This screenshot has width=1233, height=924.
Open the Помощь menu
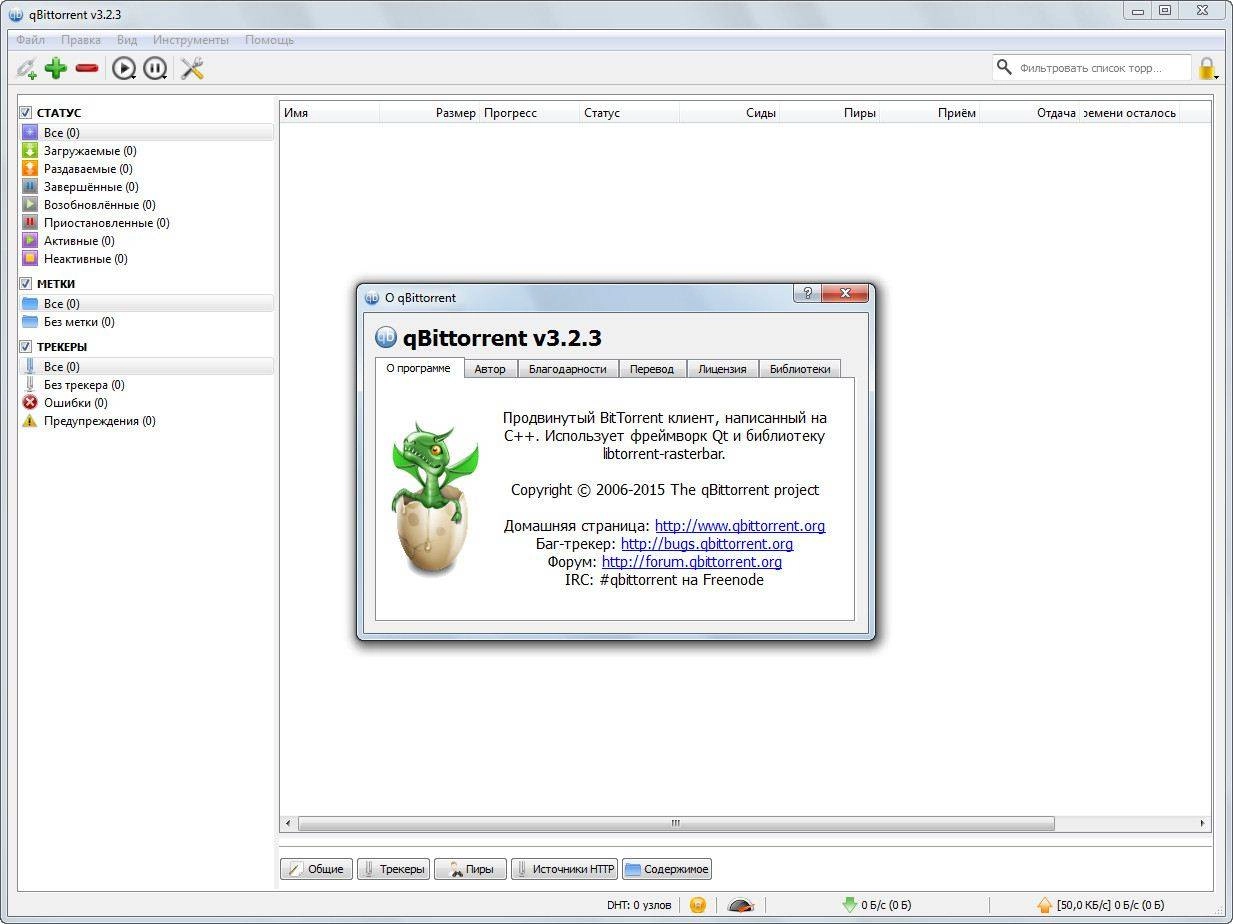click(269, 40)
